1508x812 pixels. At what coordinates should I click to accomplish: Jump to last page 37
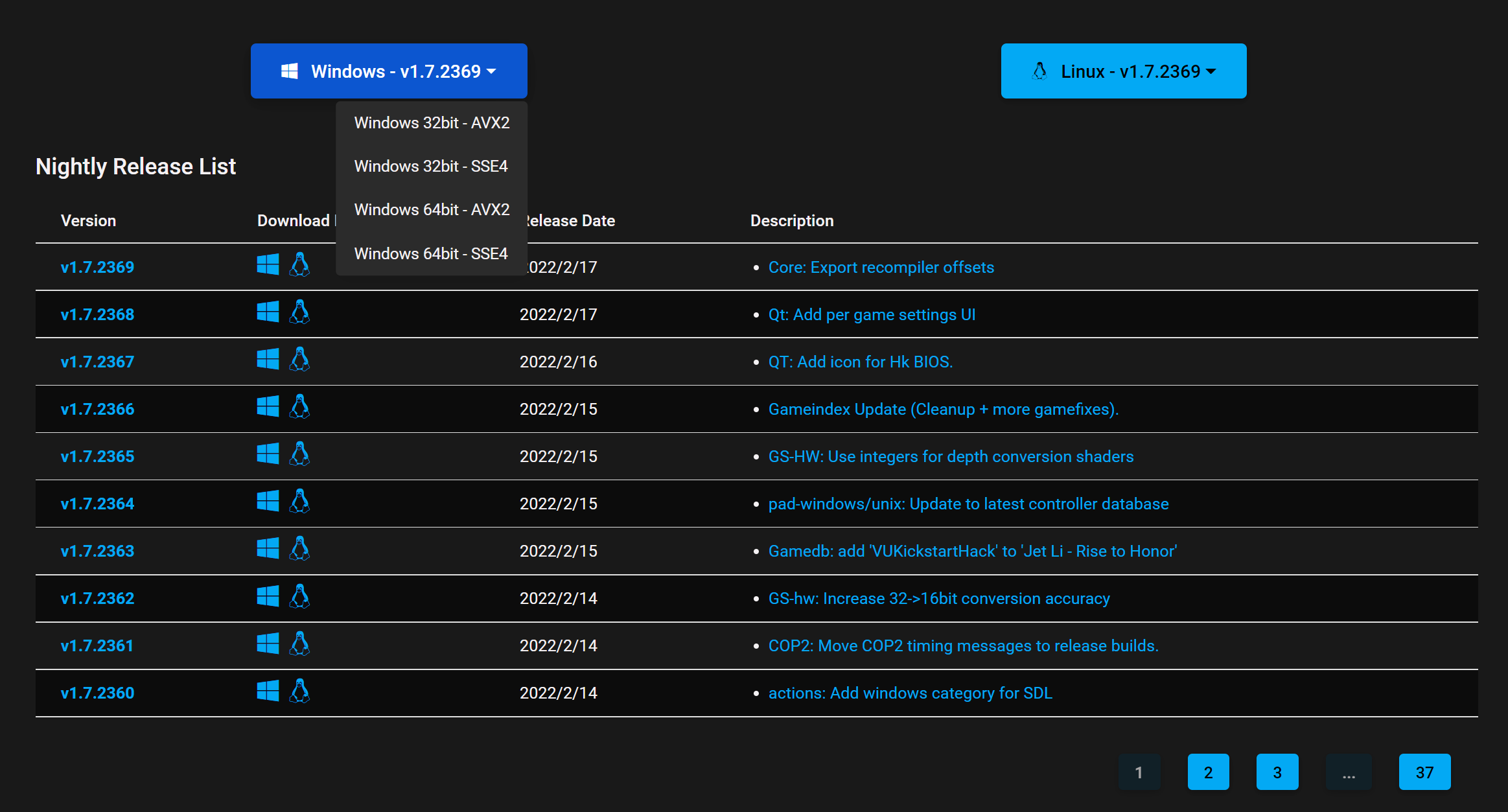tap(1424, 772)
